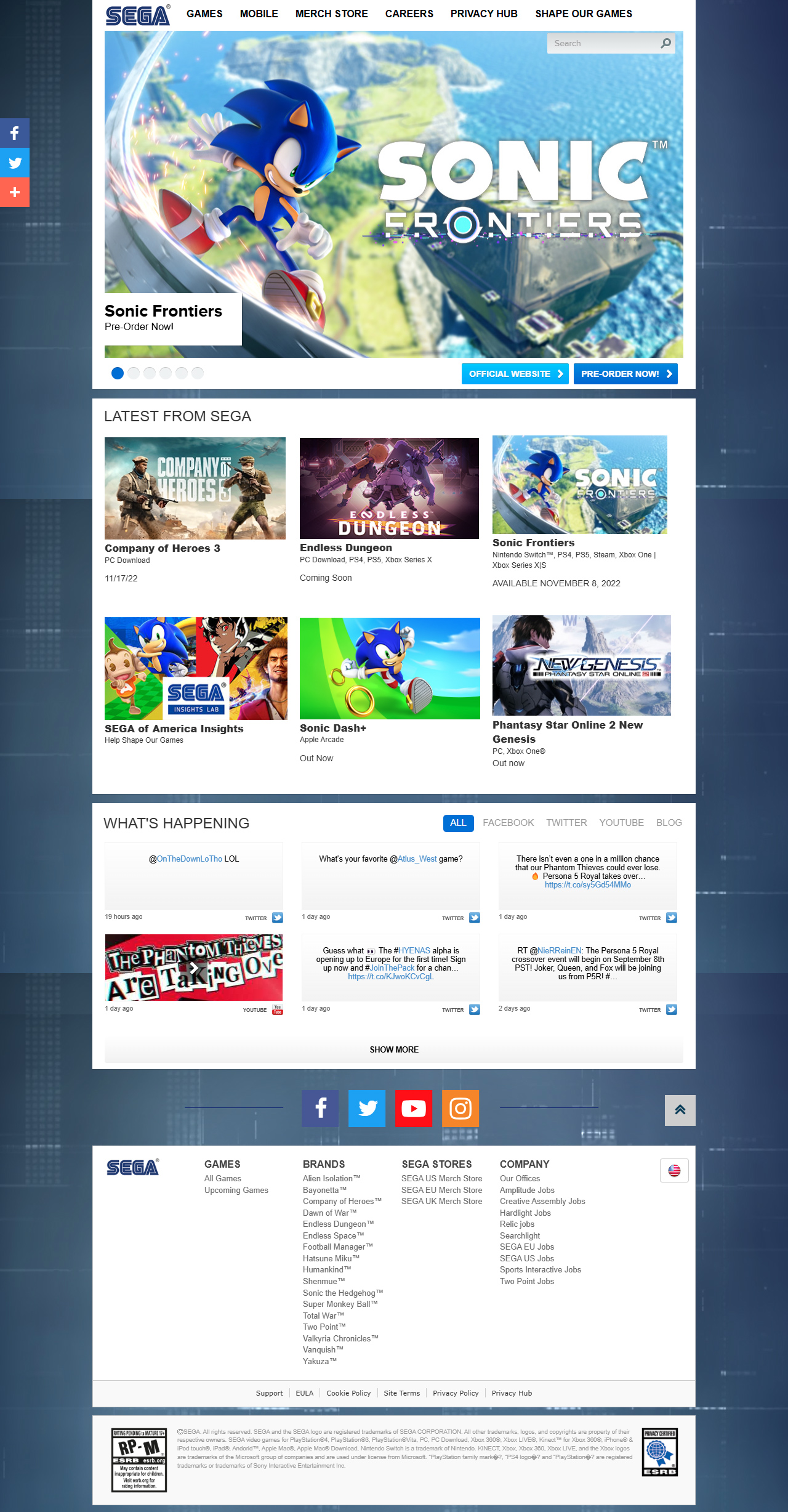Click EULA footer link
The height and width of the screenshot is (1512, 788).
point(305,1393)
